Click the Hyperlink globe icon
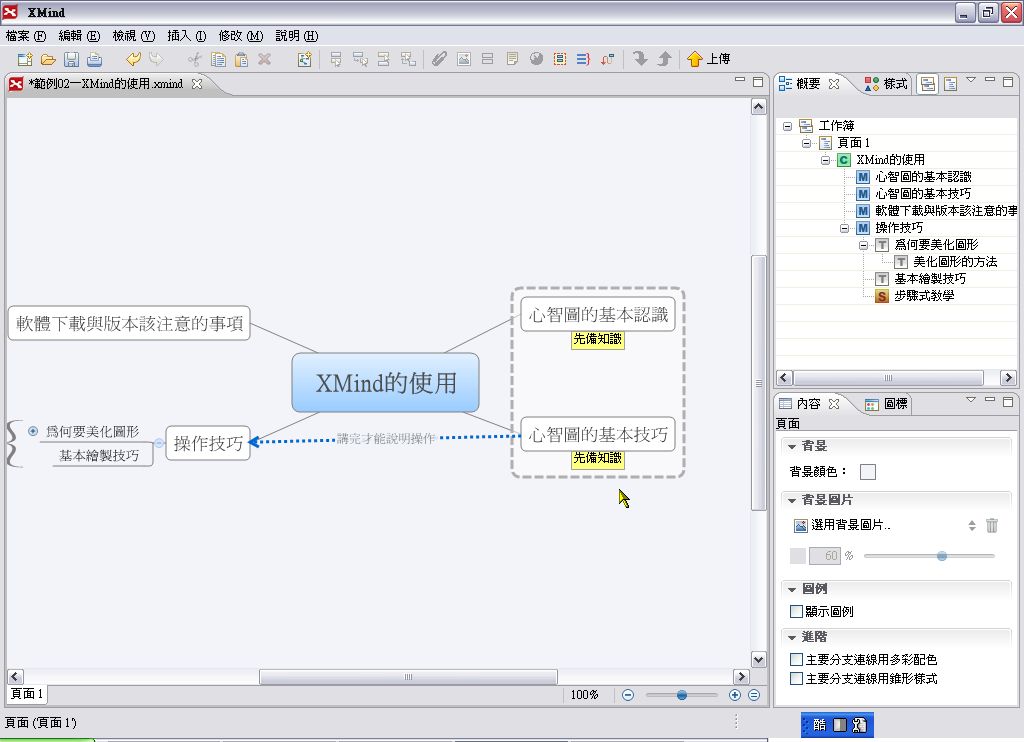Viewport: 1024px width, 742px height. [x=536, y=59]
